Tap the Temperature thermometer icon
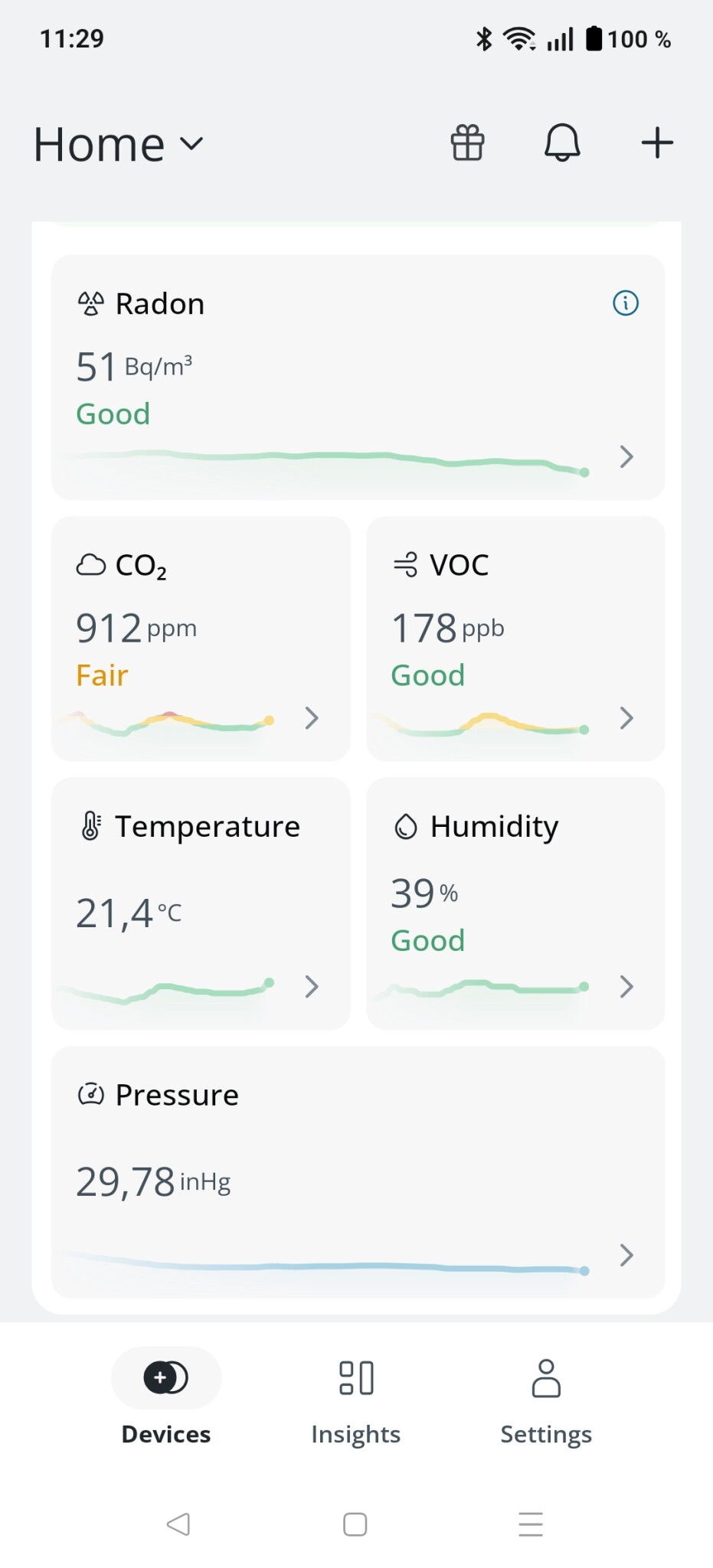This screenshot has height=1568, width=713. (x=90, y=826)
